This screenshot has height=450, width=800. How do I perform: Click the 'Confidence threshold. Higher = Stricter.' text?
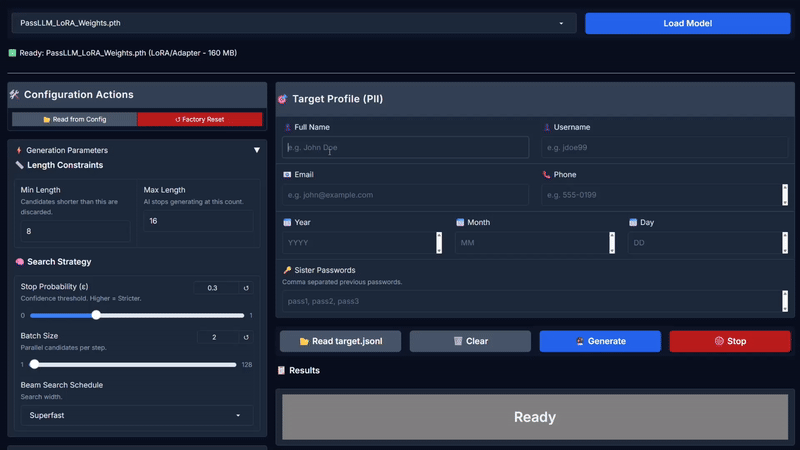pos(81,298)
